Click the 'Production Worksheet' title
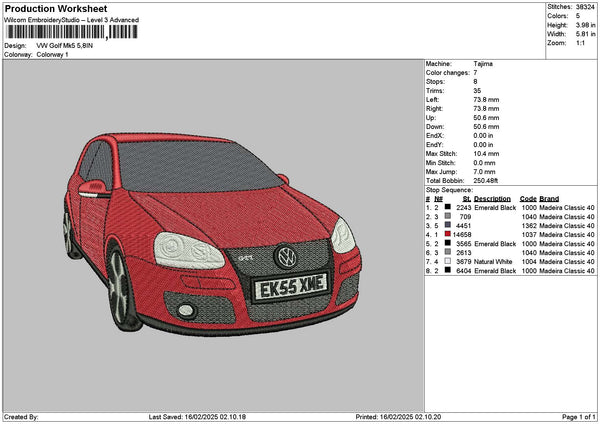600x424 pixels. pos(56,9)
